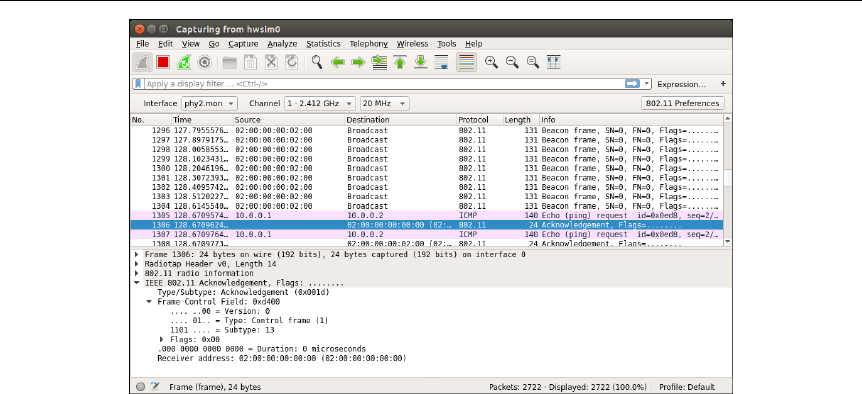862x394 pixels.
Task: Select packet 1305 ICMP echo request
Action: (x=427, y=215)
